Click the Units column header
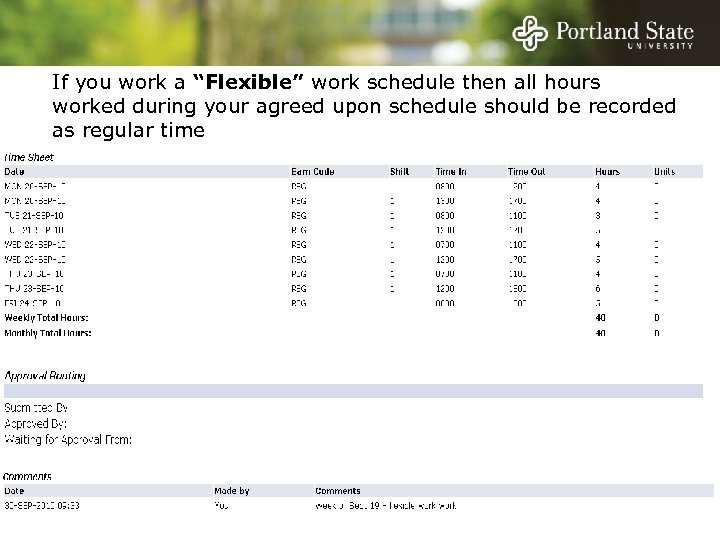 pyautogui.click(x=664, y=171)
